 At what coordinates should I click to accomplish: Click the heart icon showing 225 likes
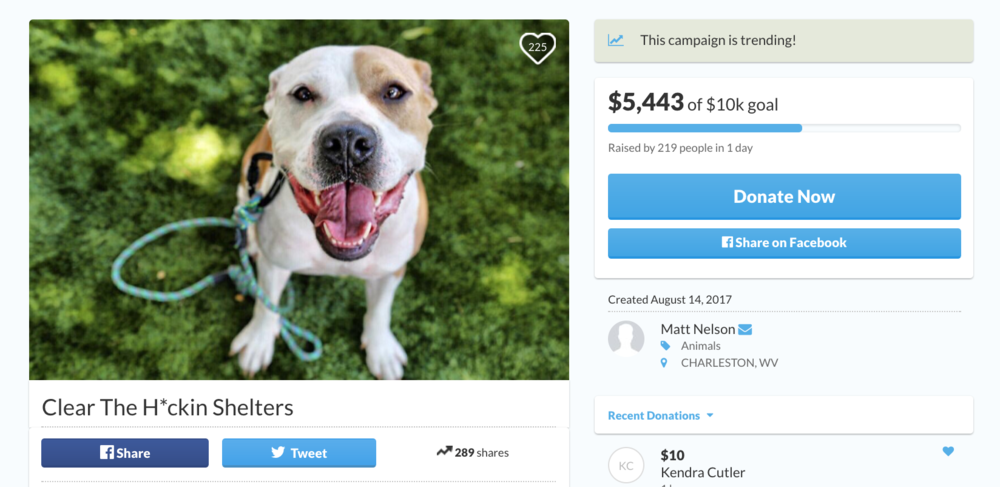click(537, 47)
